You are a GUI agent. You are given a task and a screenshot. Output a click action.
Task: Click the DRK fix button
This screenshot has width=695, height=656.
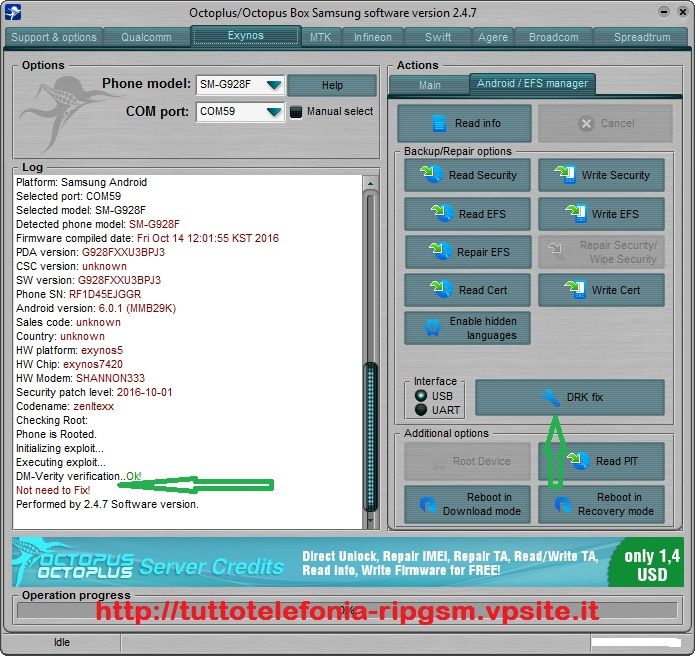[570, 397]
